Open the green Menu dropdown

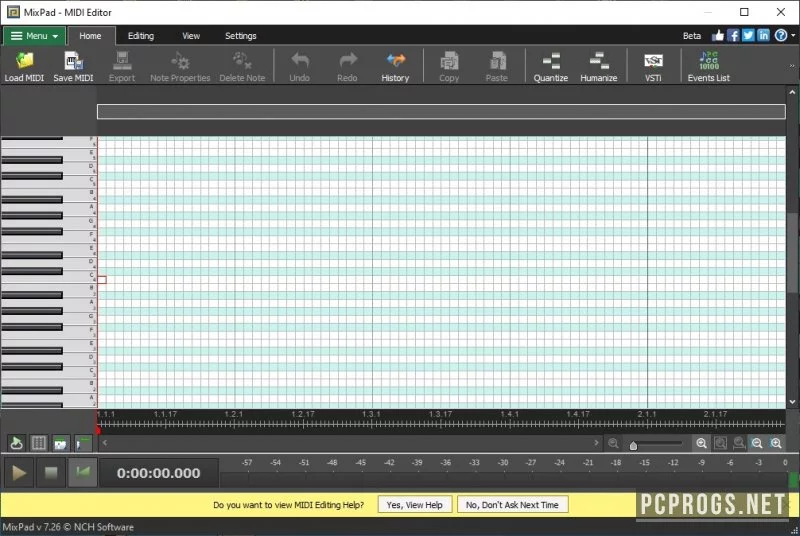[34, 36]
